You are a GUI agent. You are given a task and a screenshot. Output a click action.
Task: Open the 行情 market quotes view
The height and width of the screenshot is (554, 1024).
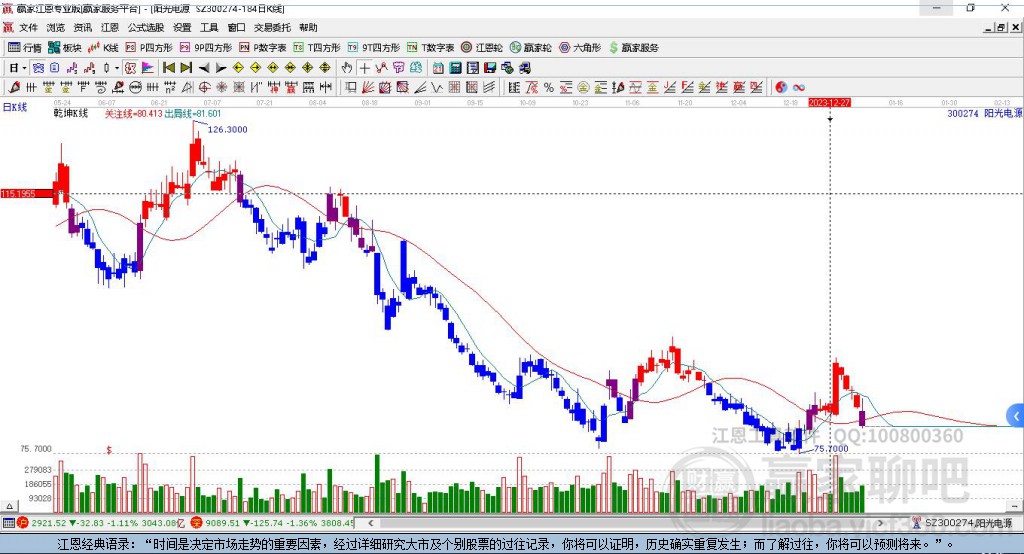point(24,48)
